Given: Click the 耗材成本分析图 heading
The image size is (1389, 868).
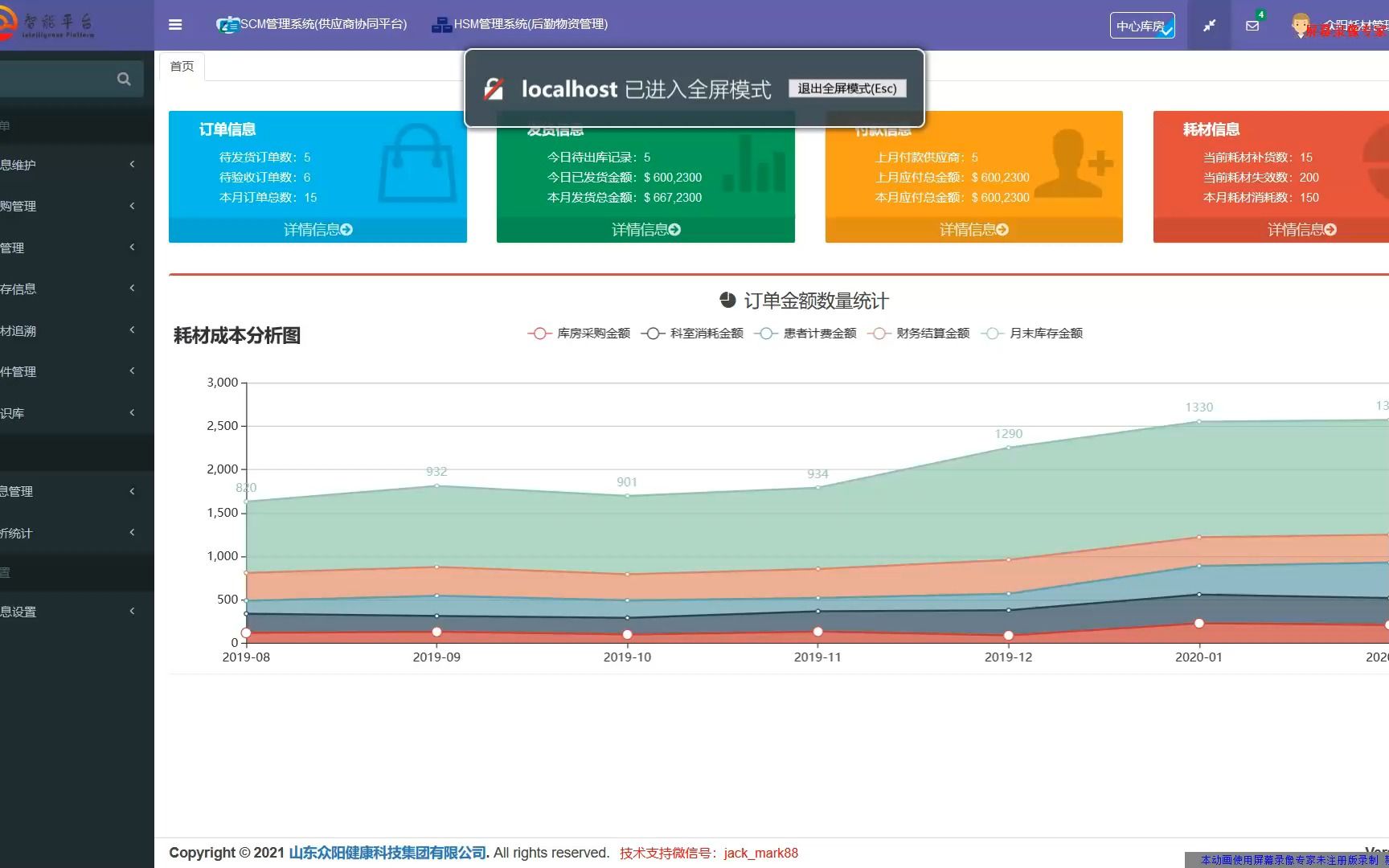Looking at the screenshot, I should [237, 336].
